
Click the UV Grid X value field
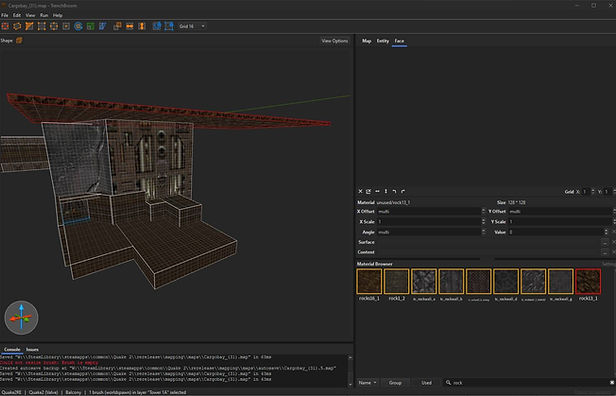pos(586,192)
